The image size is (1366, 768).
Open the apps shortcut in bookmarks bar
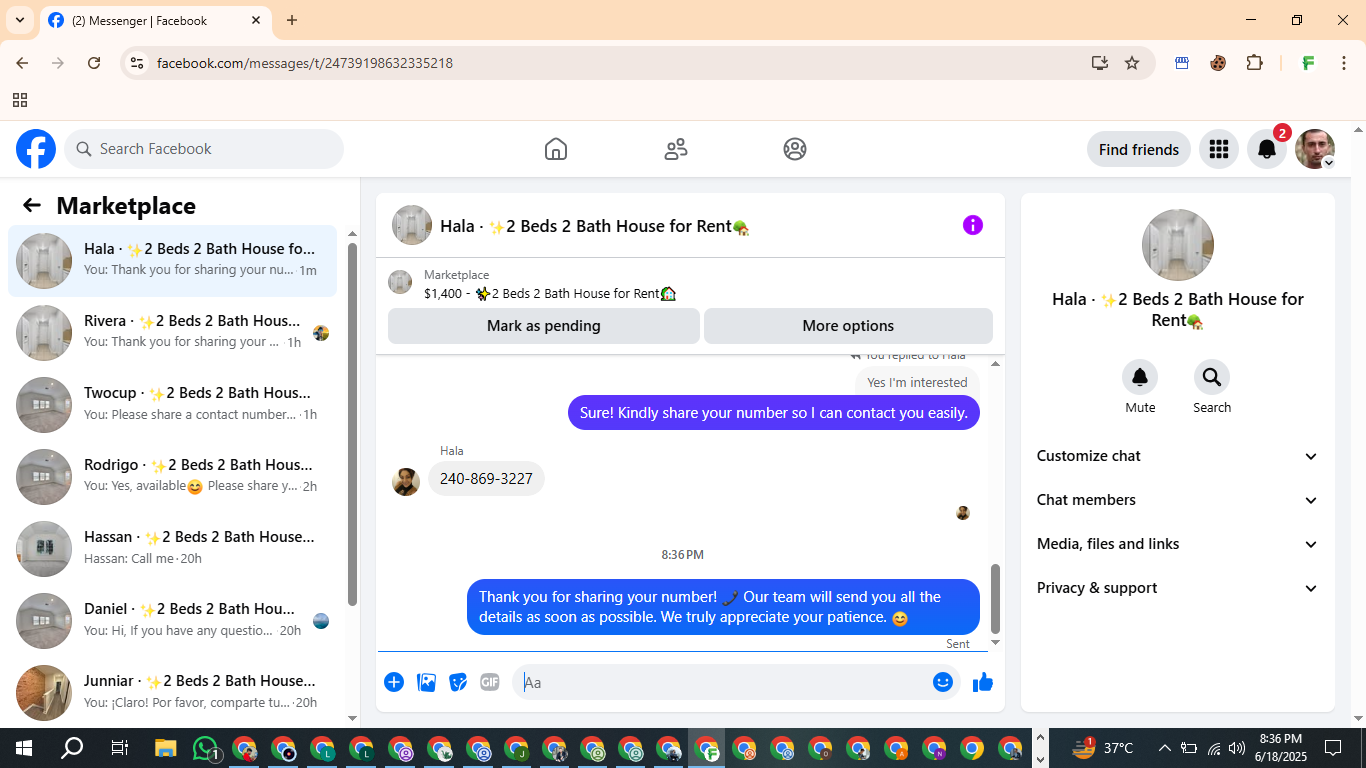coord(20,100)
